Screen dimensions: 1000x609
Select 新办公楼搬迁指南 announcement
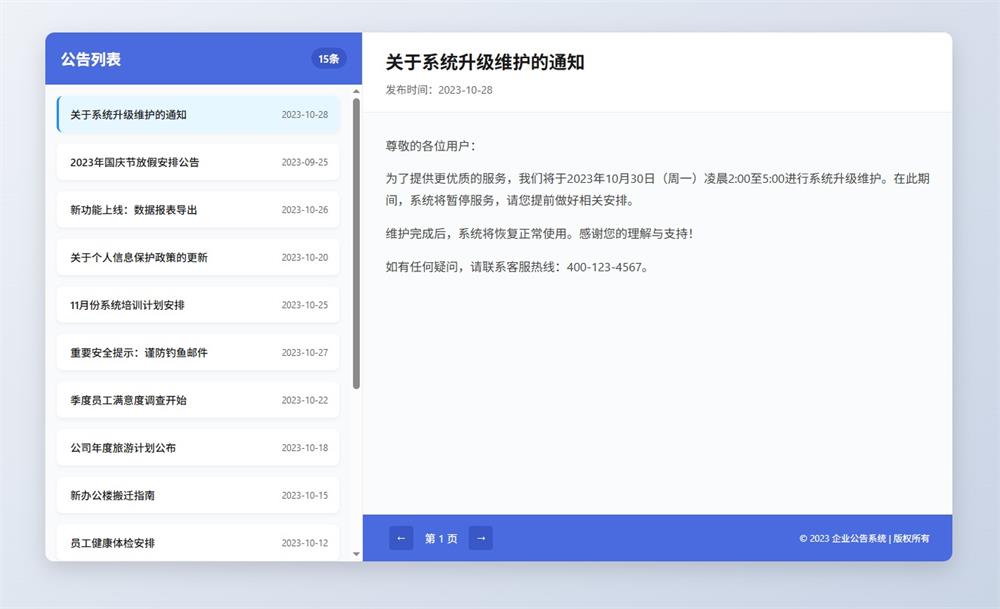[198, 495]
